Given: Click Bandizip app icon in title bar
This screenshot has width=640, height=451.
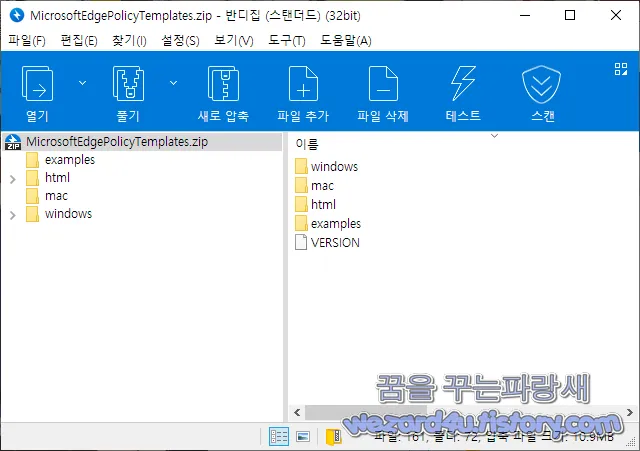Looking at the screenshot, I should pyautogui.click(x=17, y=15).
